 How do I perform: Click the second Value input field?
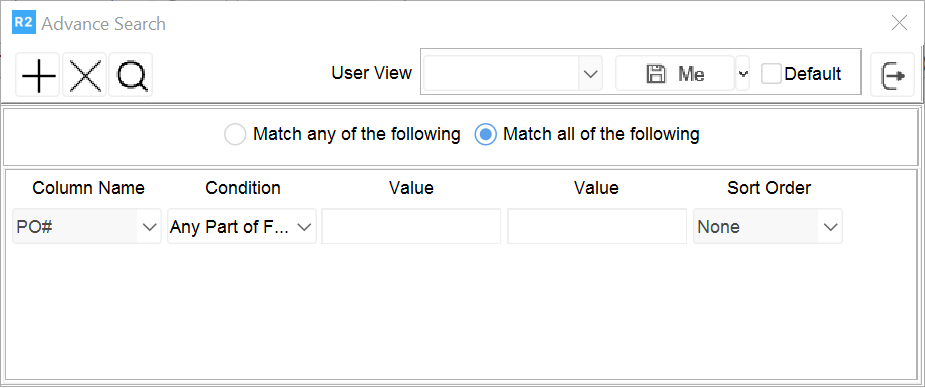coord(597,226)
